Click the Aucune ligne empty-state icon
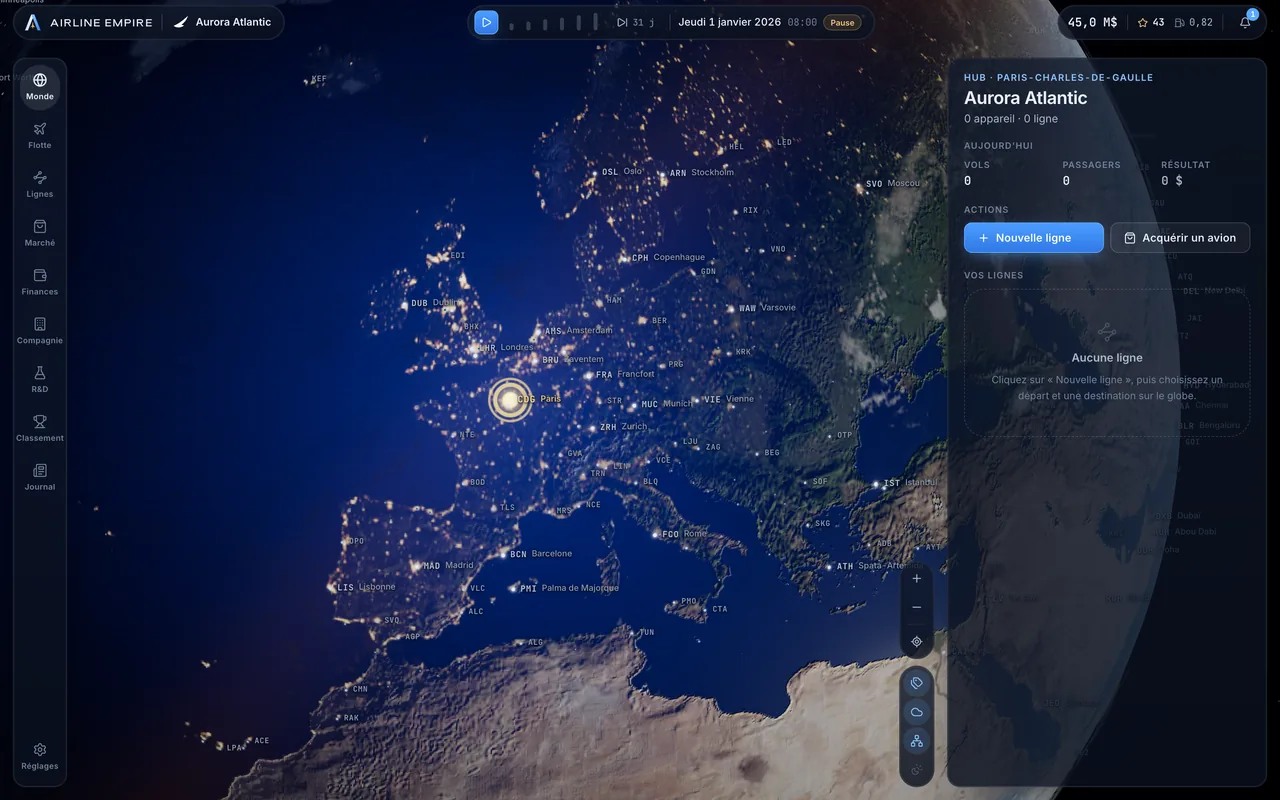 click(1107, 332)
